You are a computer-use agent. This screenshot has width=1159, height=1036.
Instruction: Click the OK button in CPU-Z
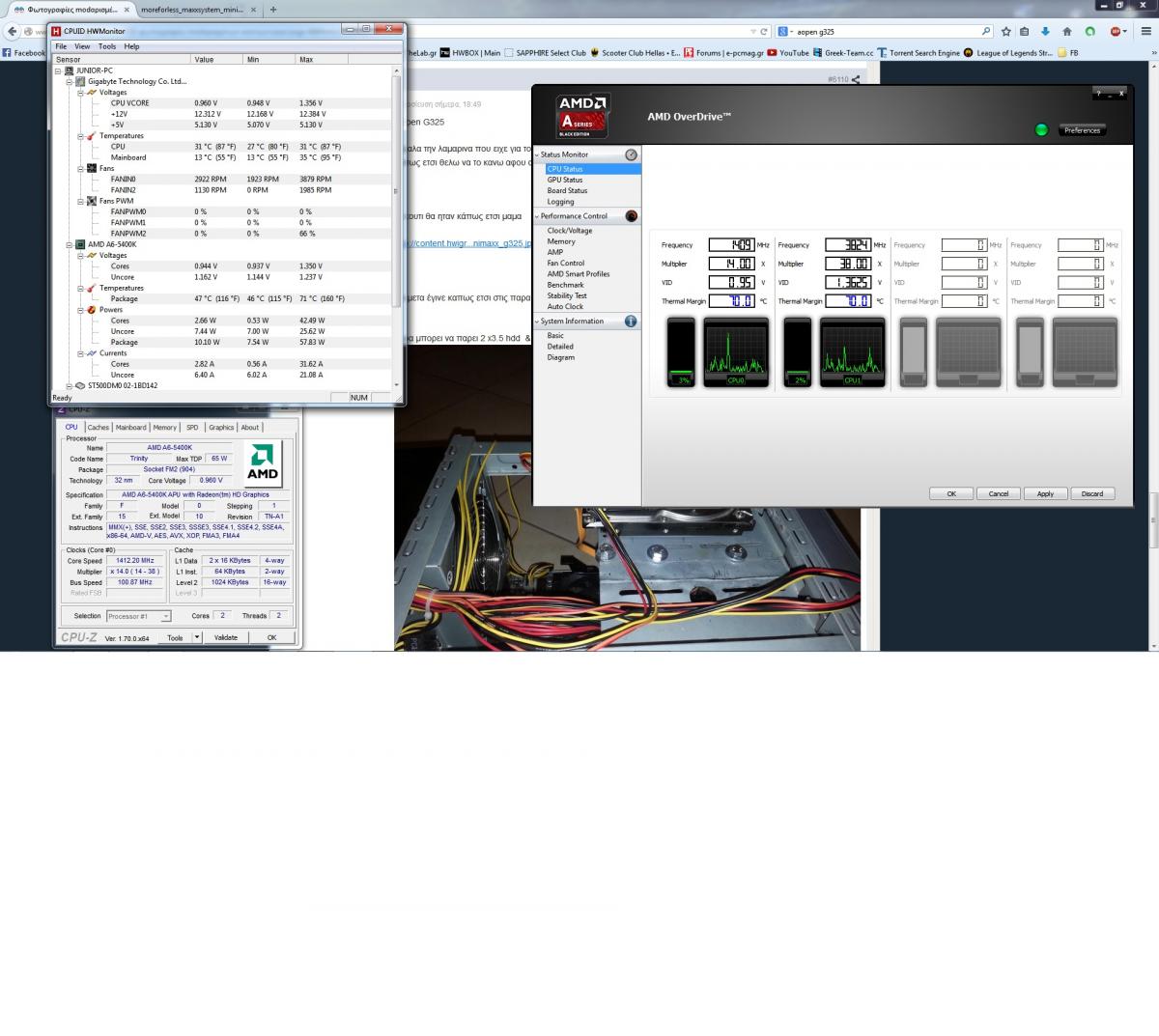(271, 637)
